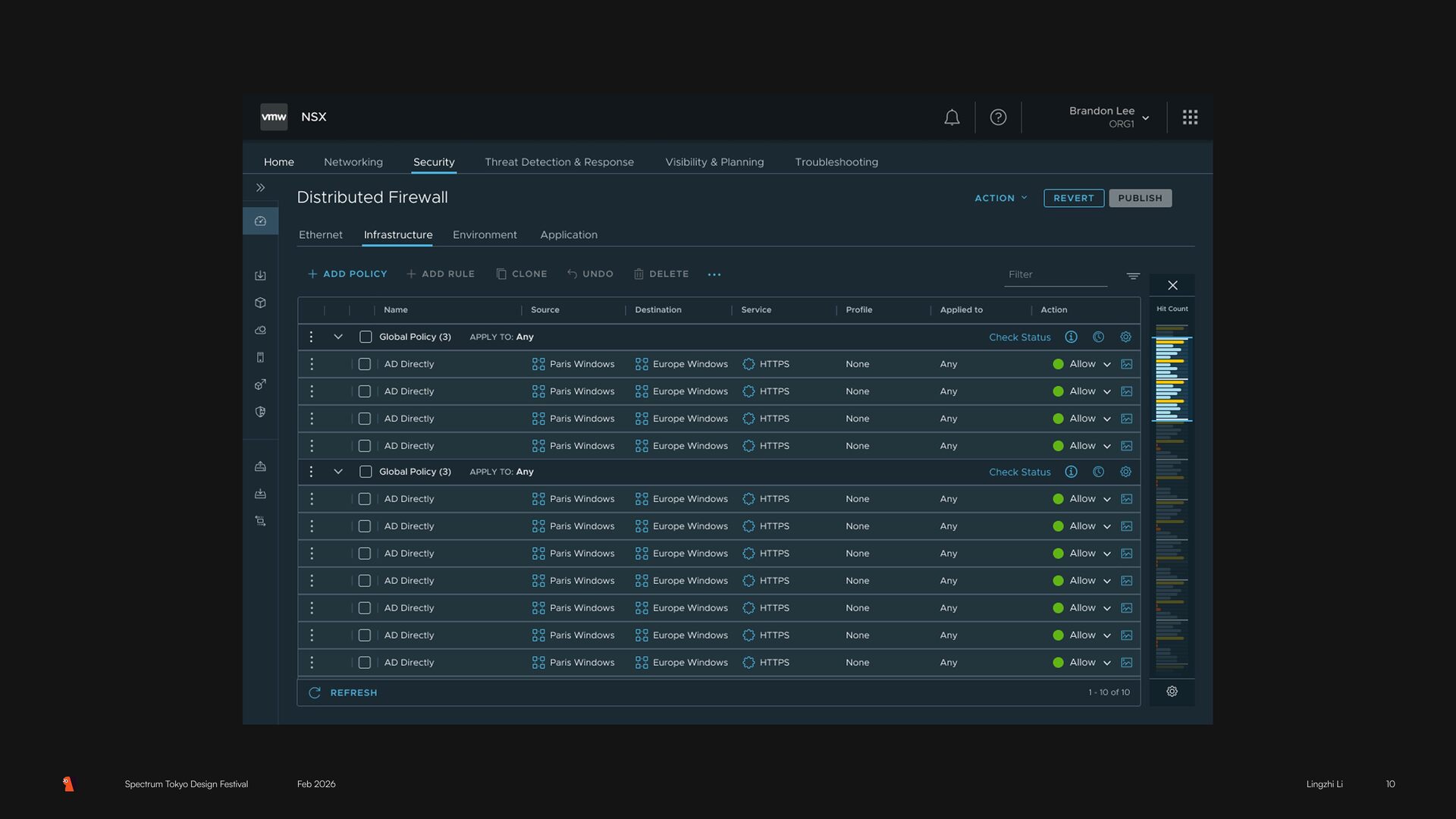The image size is (1456, 819).
Task: Switch to the Environment tab
Action: click(485, 235)
